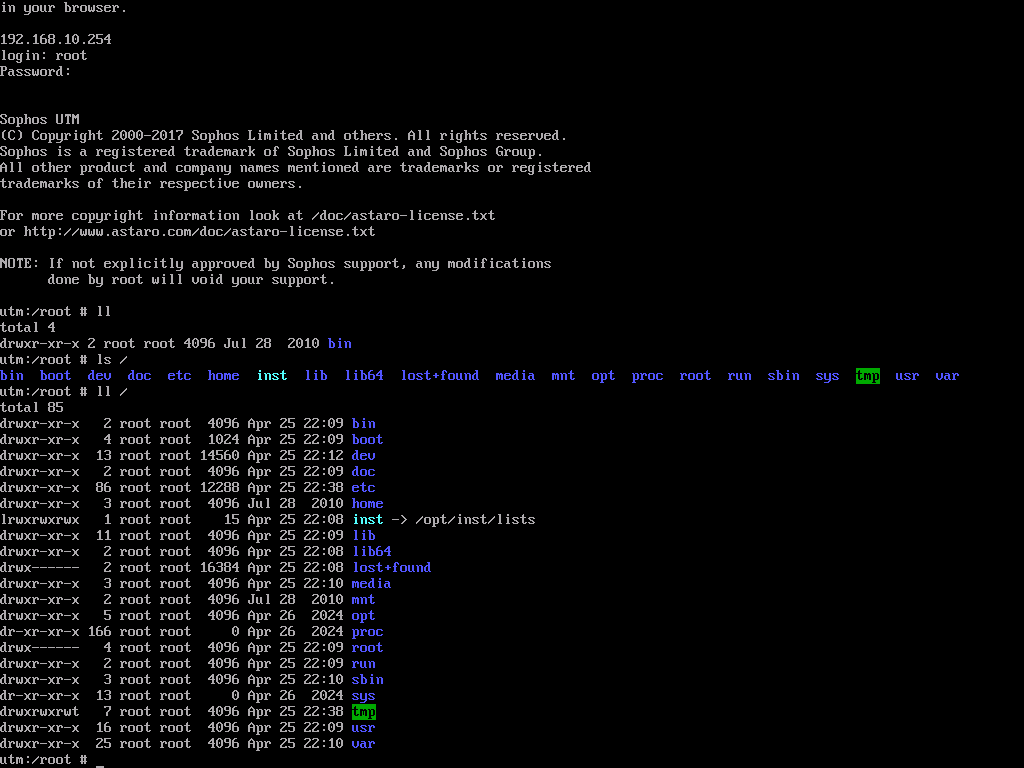This screenshot has width=1024, height=768.
Task: Click 'etc' in the one-line ls output
Action: tap(179, 376)
